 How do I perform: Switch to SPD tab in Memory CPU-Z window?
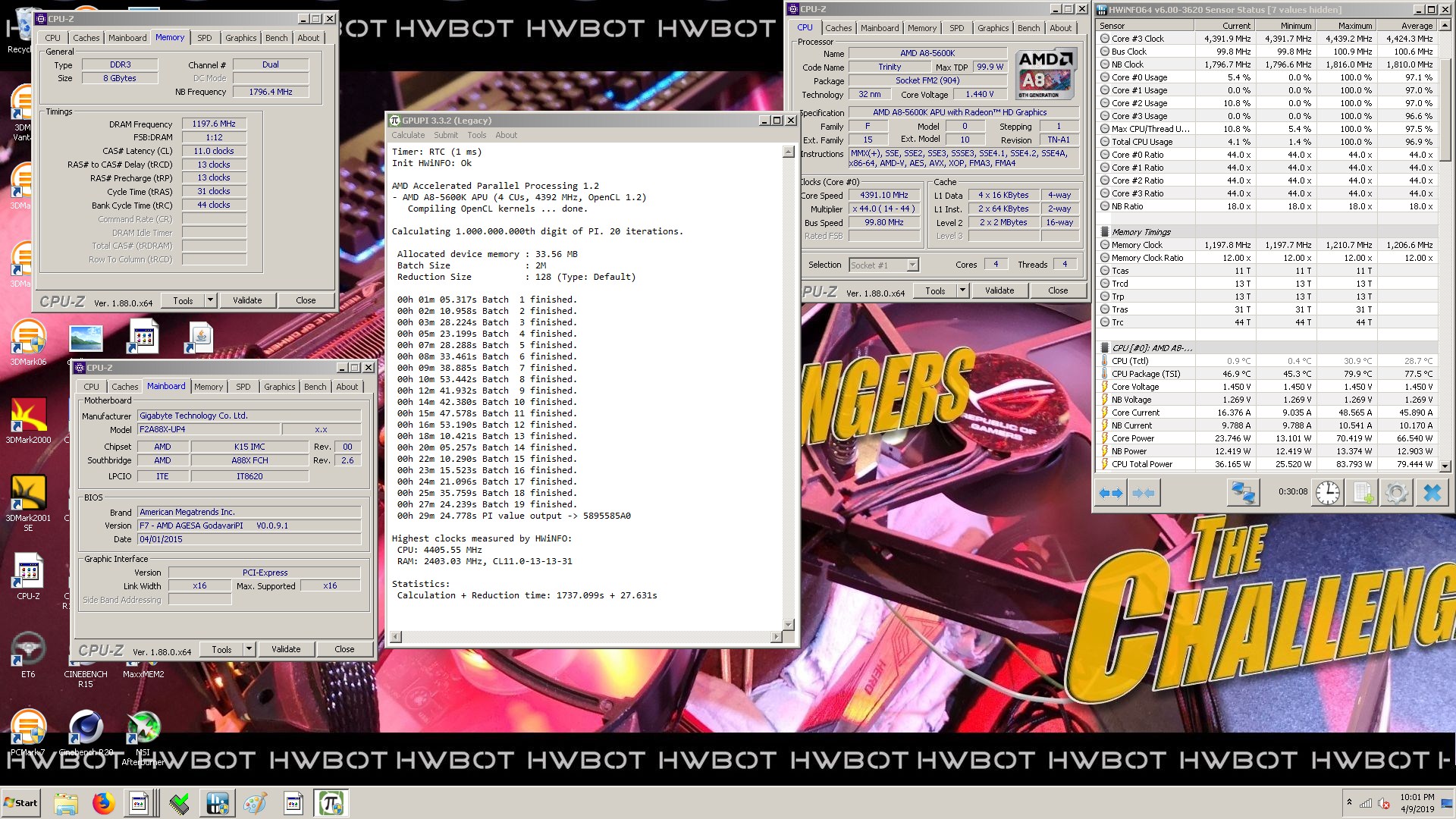[x=205, y=38]
